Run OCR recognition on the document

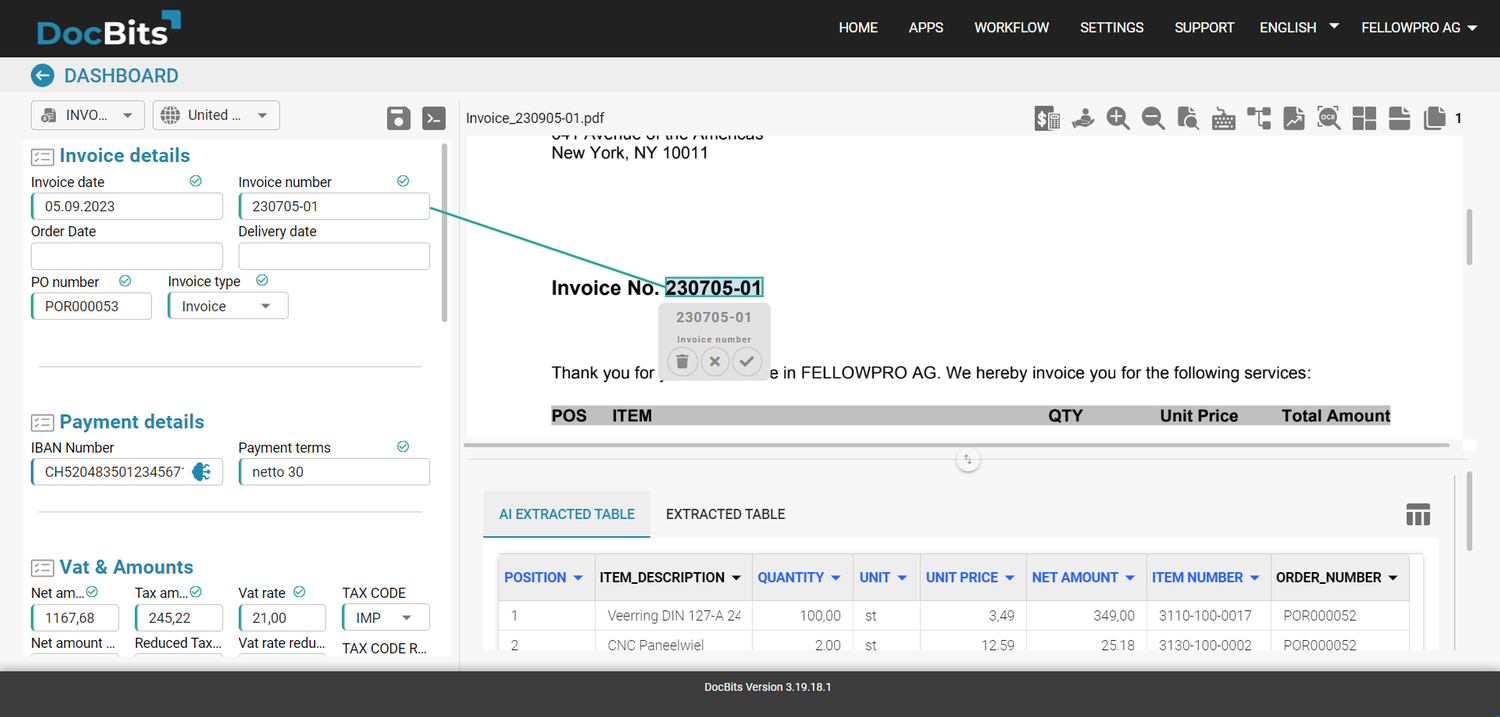click(x=1328, y=118)
